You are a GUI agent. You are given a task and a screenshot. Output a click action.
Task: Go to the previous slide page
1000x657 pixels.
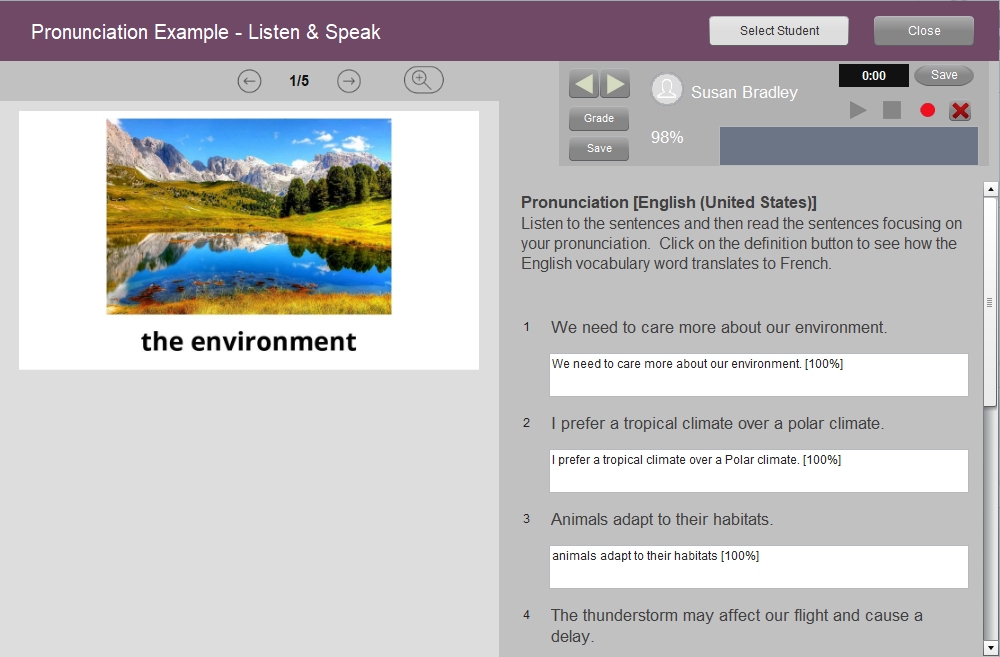point(249,81)
